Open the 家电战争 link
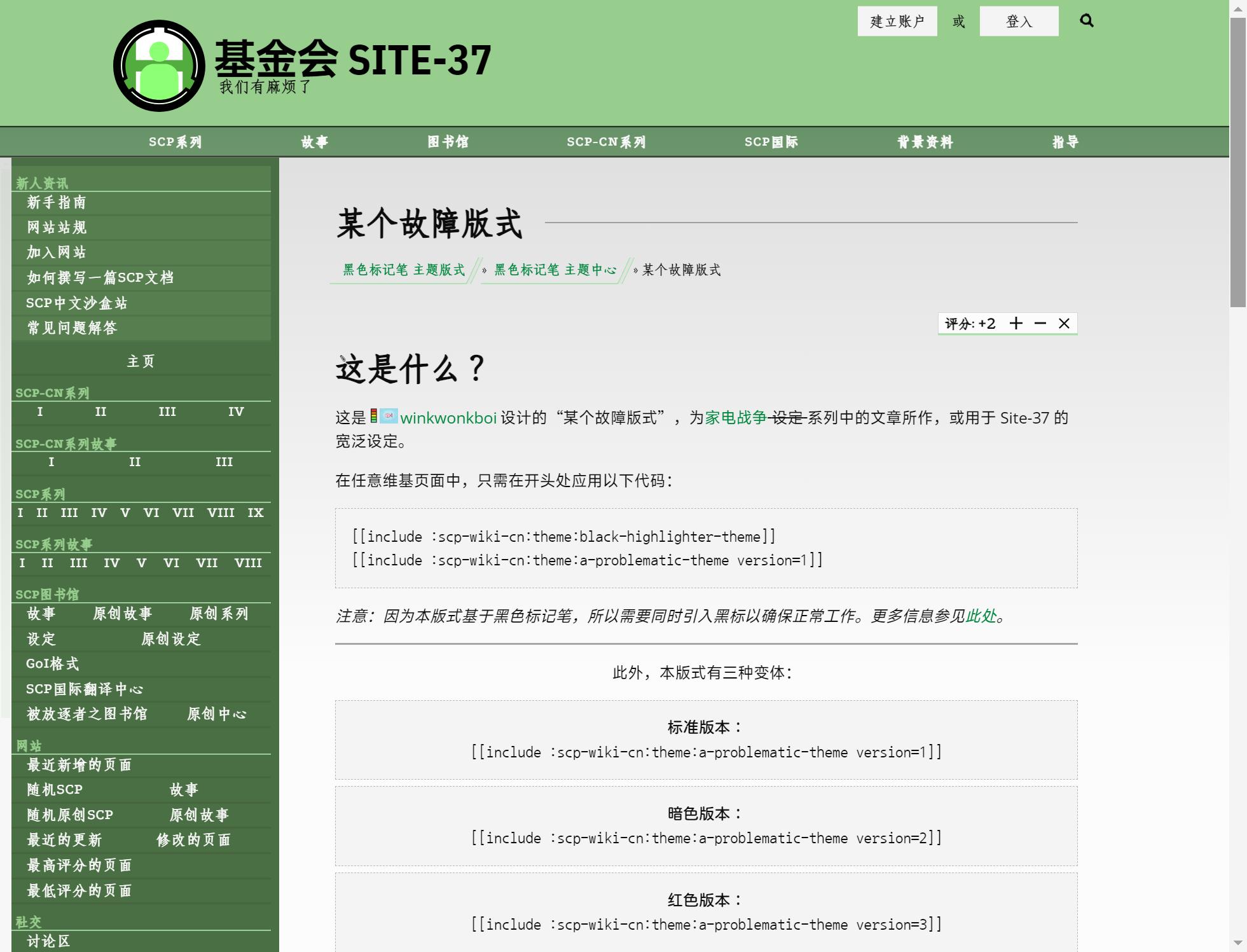Screen dimensions: 1247x952 (x=736, y=418)
